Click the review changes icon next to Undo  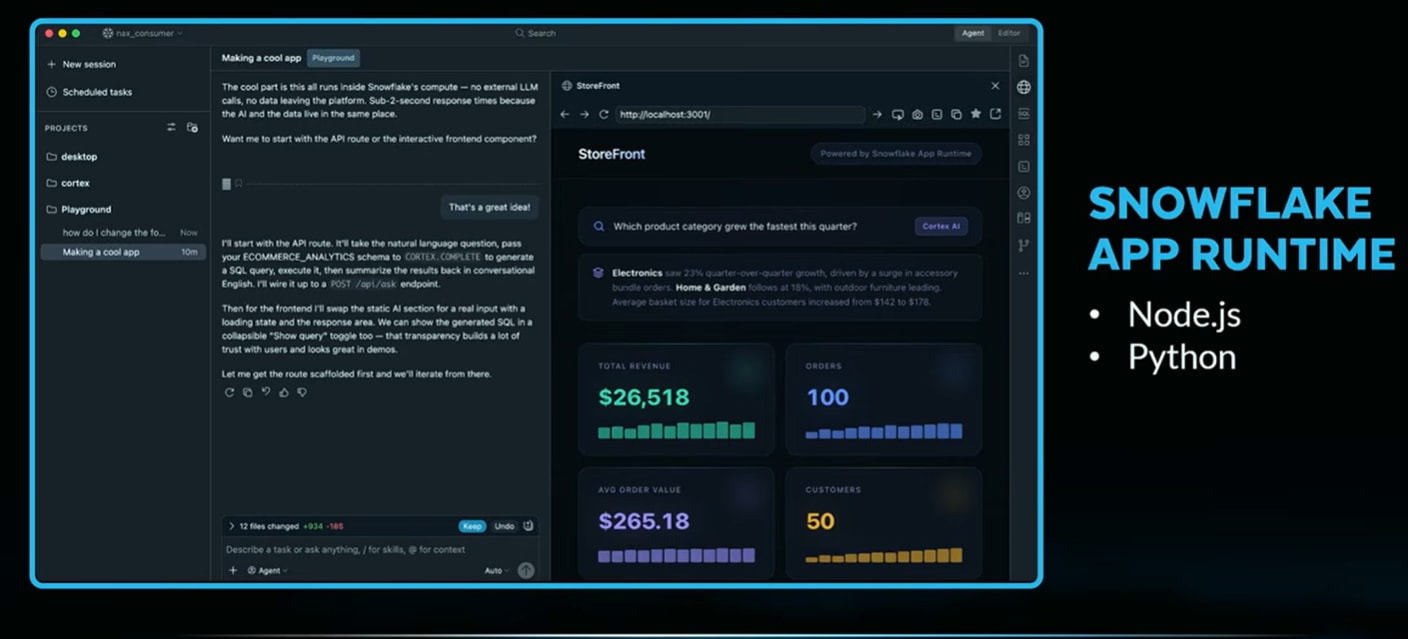pos(528,526)
